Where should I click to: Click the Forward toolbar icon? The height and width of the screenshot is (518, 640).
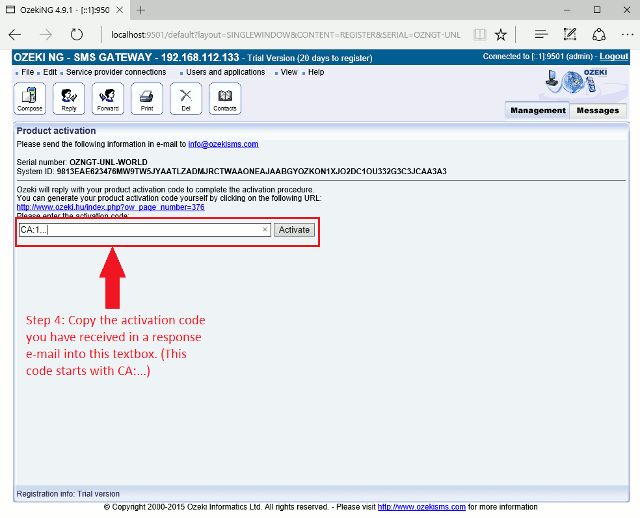click(108, 98)
